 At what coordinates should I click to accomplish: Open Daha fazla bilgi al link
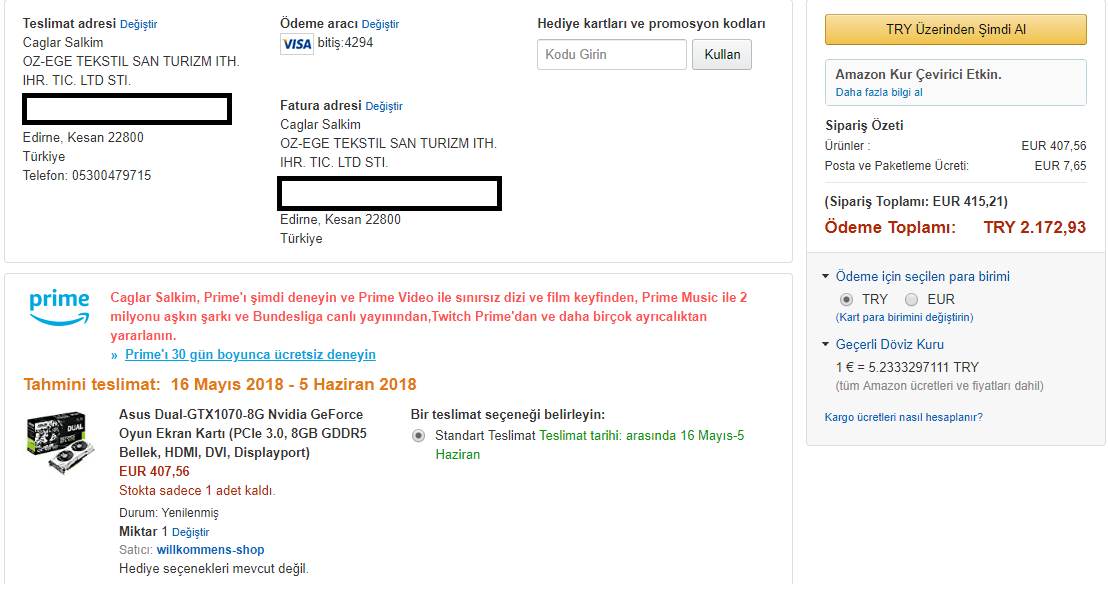point(879,92)
